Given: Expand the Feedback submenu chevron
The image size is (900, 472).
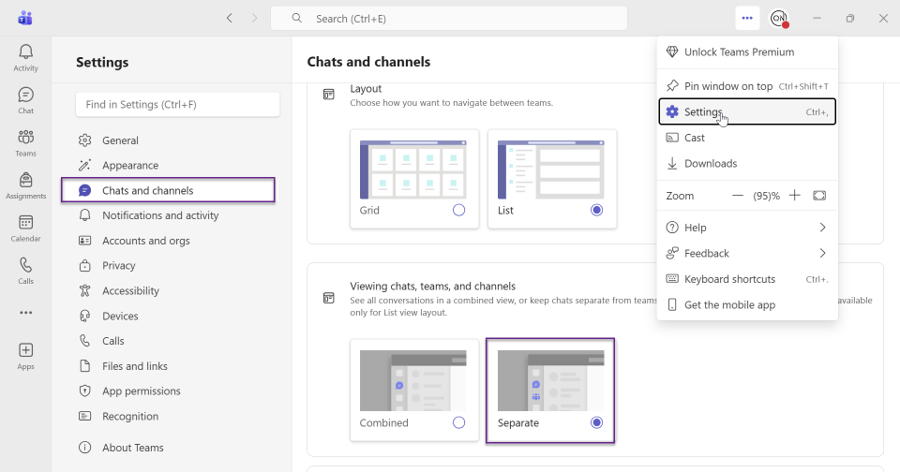Looking at the screenshot, I should pos(823,253).
